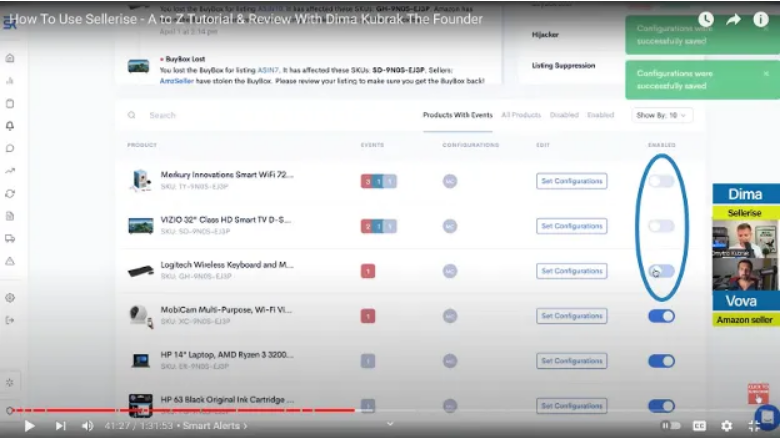
Task: Set Configurations for Merkury Innovations
Action: (x=572, y=181)
